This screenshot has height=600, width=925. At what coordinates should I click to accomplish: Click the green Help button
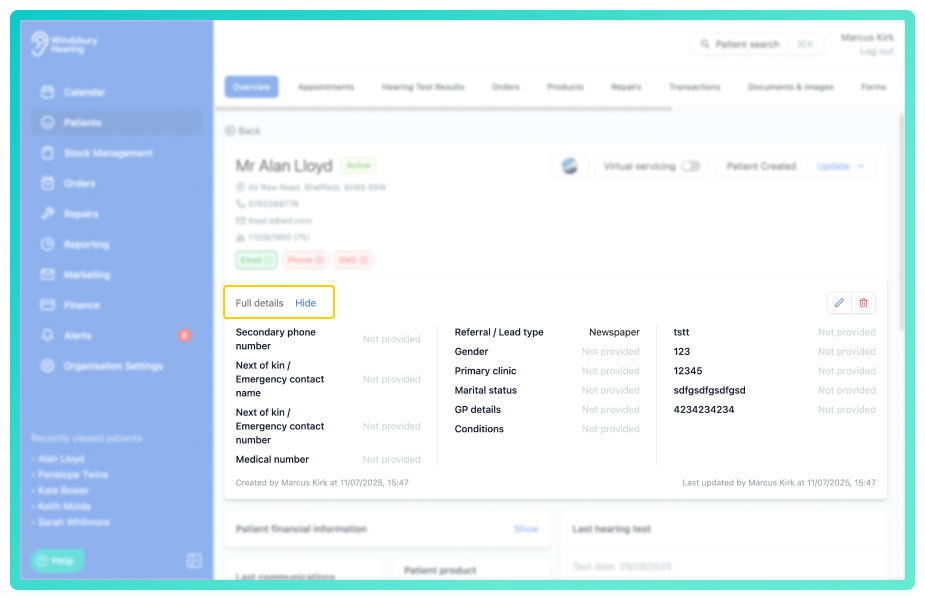coord(57,560)
